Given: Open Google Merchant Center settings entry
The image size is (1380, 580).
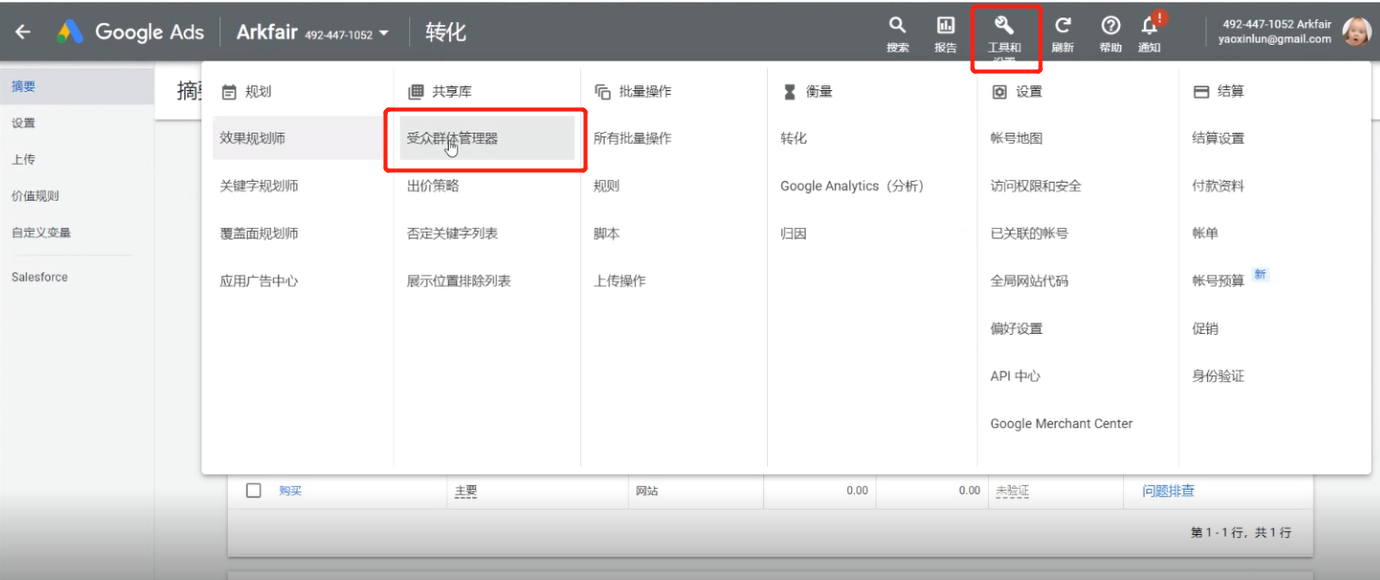Looking at the screenshot, I should coord(1060,423).
